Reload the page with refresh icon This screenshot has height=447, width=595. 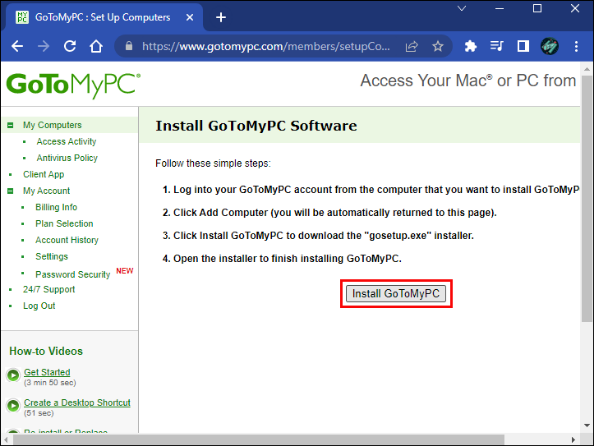coord(70,46)
